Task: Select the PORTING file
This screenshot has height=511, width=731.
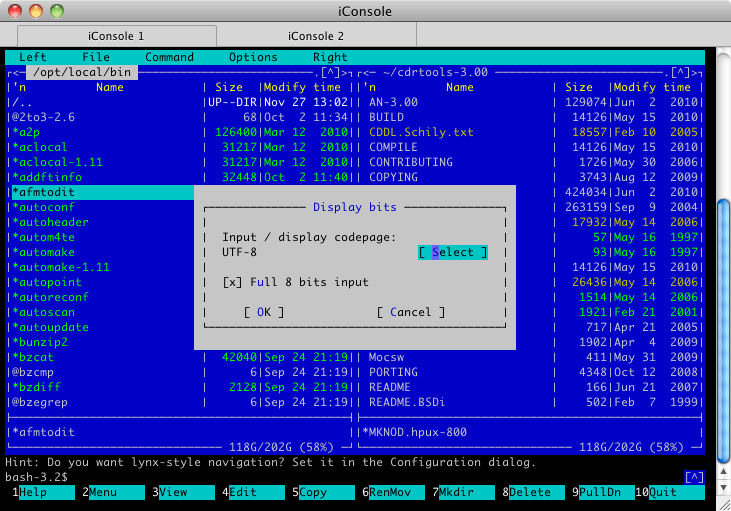Action: pyautogui.click(x=530, y=372)
